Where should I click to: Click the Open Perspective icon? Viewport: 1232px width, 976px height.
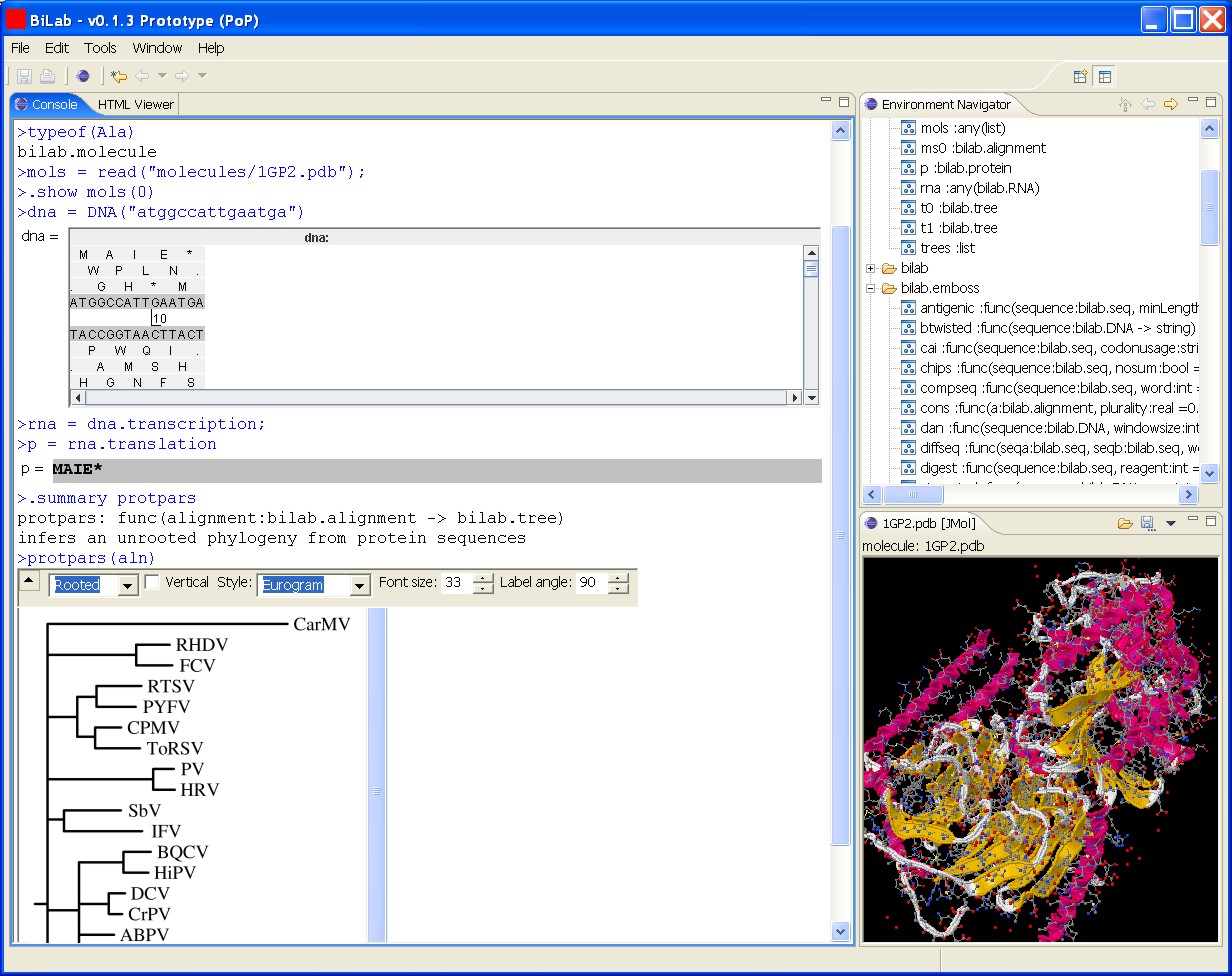pos(1080,76)
